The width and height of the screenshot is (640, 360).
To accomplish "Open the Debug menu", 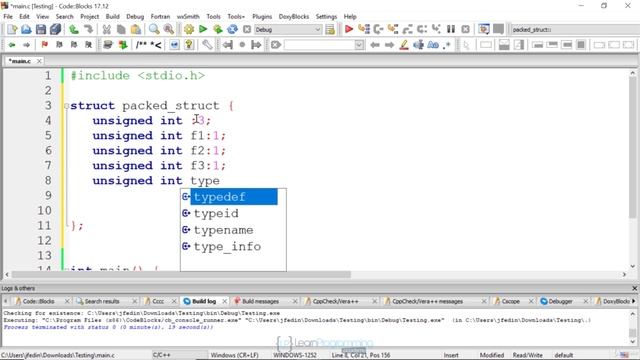I will pos(135,17).
